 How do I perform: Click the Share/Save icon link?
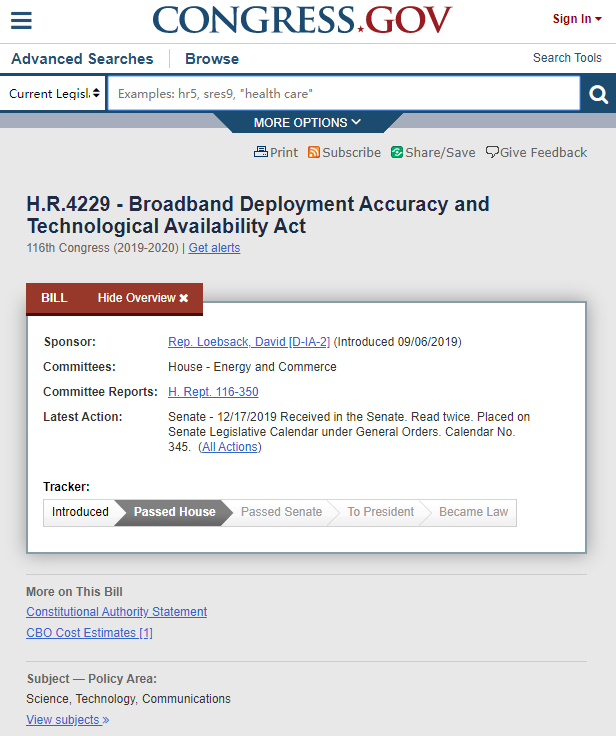coord(433,153)
